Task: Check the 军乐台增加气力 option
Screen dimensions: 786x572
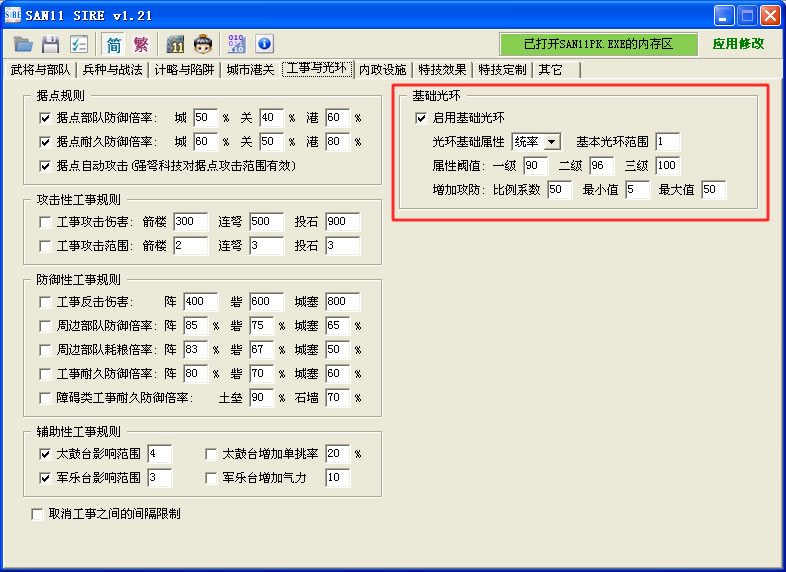Action: [x=212, y=478]
